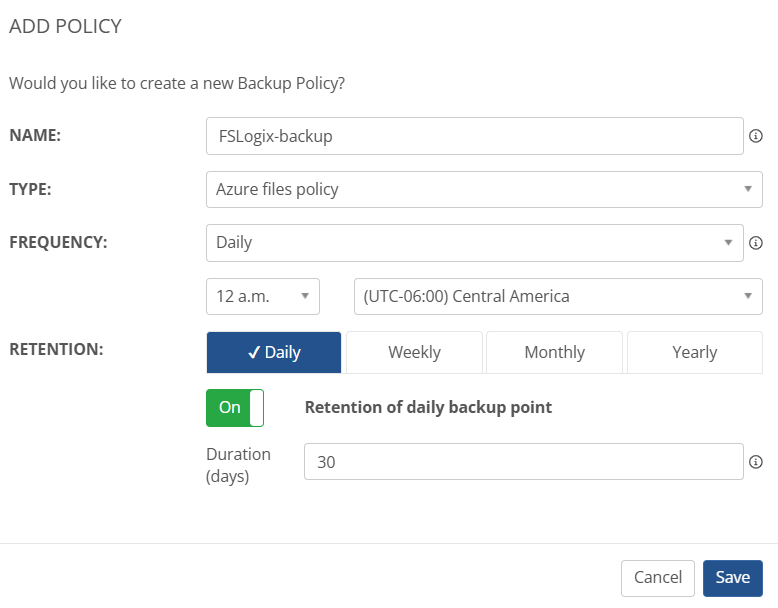Viewport: 778px width, 608px height.
Task: Expand the Frequency dropdown set to Daily
Action: click(474, 242)
